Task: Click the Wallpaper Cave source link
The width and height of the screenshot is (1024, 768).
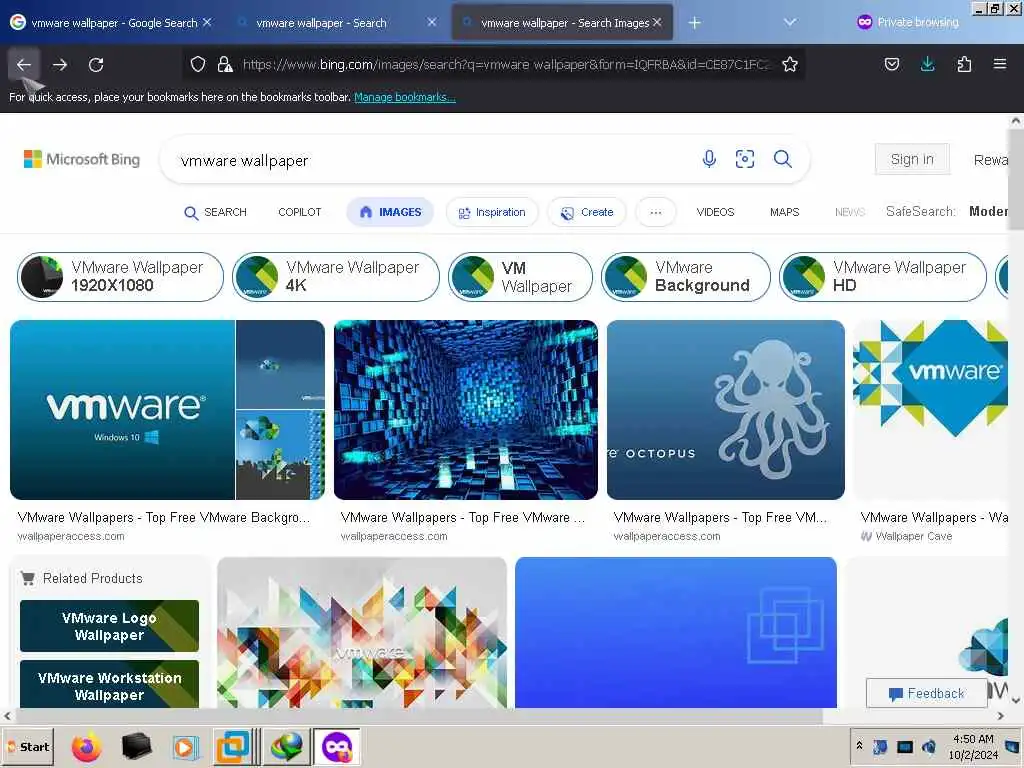Action: 906,537
